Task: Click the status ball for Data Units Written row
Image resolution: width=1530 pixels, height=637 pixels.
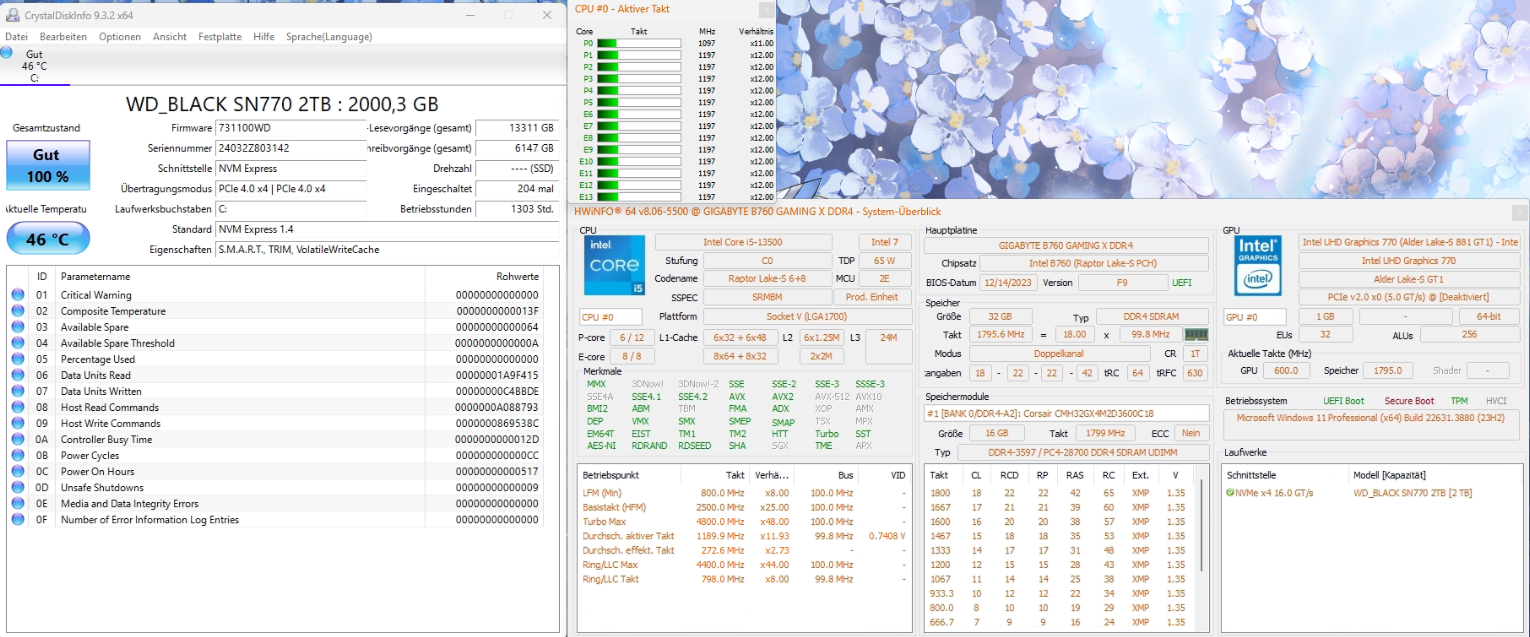Action: point(18,391)
